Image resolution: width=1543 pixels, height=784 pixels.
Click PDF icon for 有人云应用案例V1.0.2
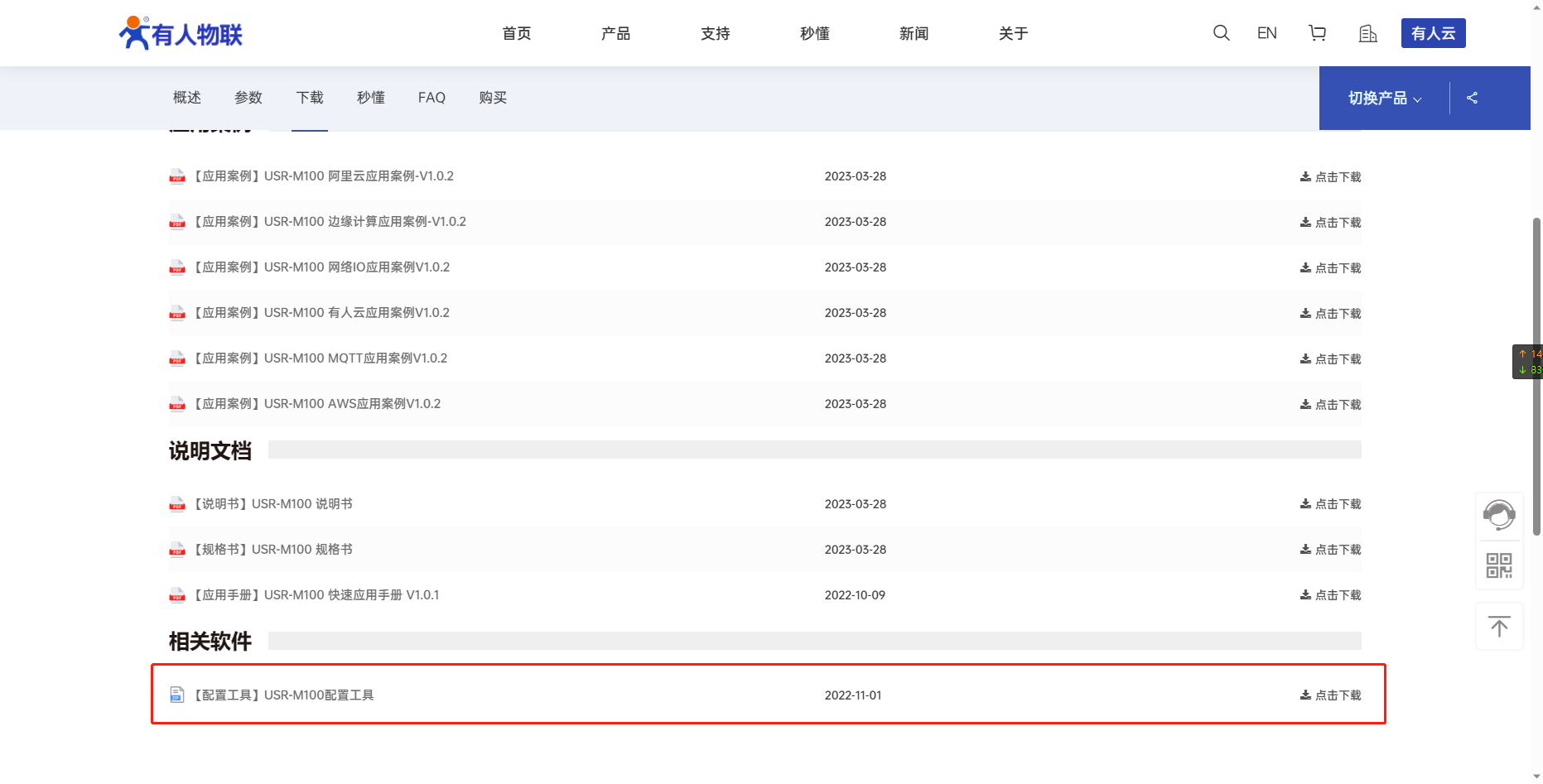pos(177,313)
